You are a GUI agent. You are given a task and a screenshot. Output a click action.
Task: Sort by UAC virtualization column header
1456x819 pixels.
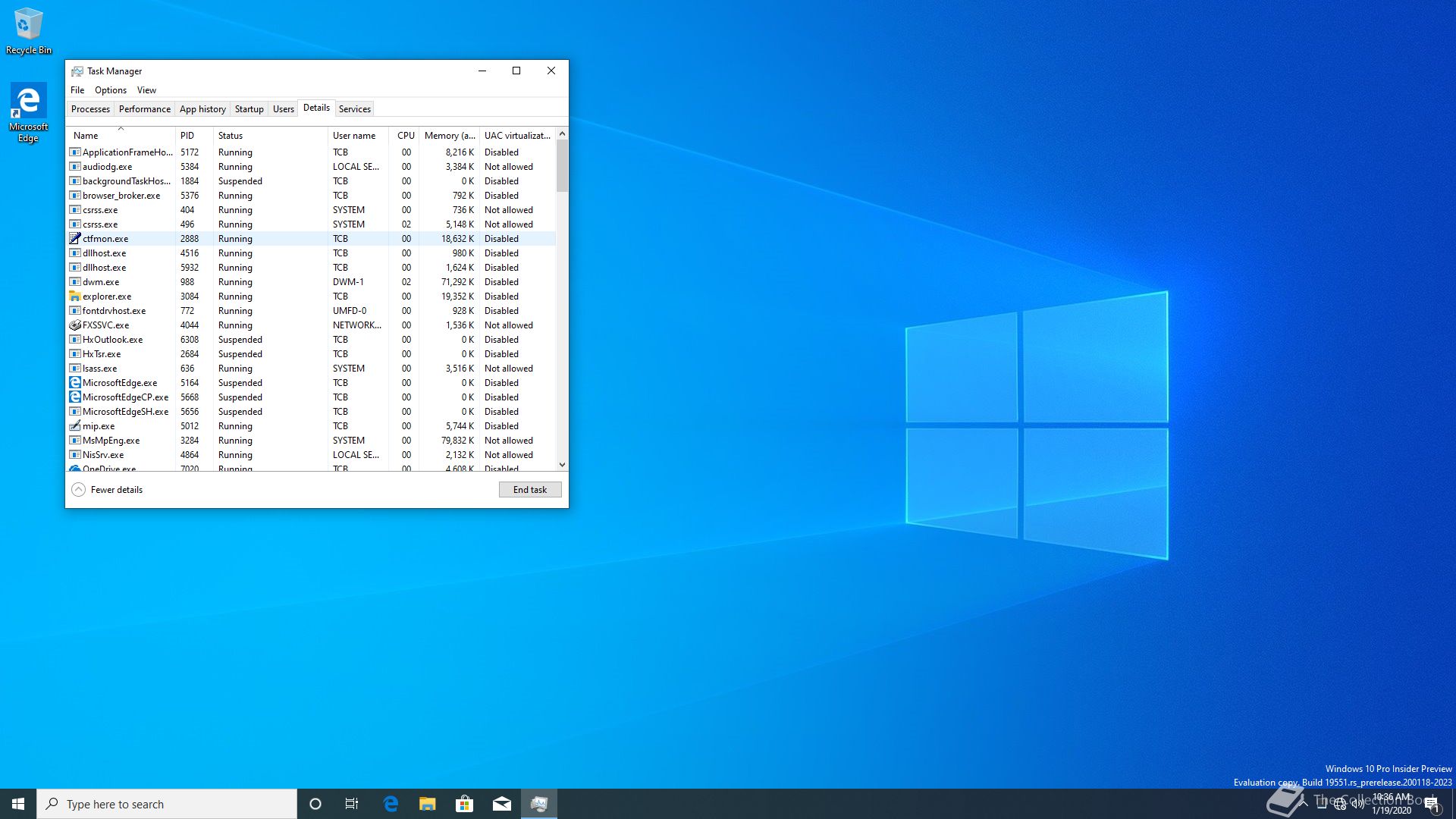click(x=518, y=136)
